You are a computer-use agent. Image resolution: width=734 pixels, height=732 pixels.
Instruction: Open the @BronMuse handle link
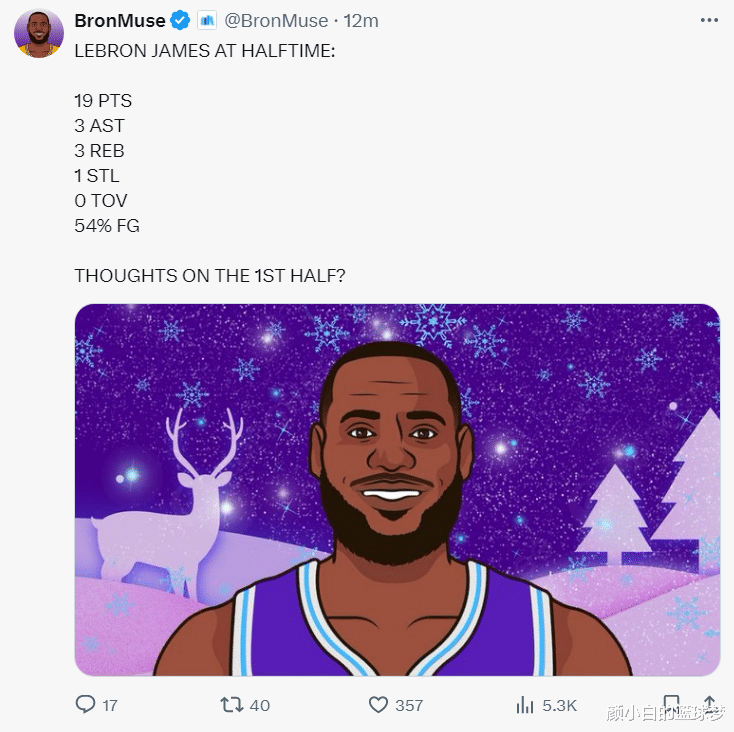[x=276, y=21]
